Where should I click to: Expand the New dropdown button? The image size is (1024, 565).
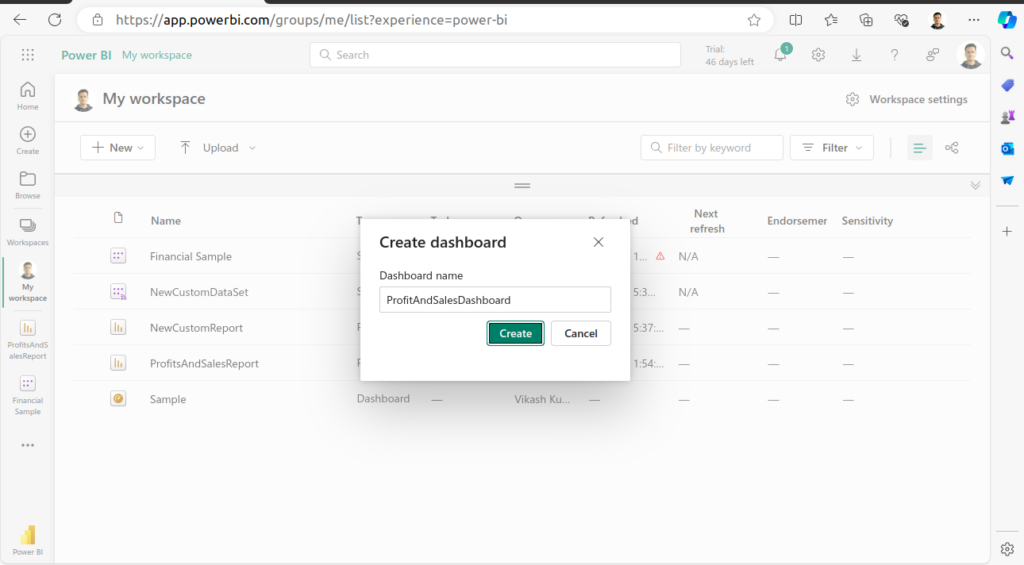118,148
